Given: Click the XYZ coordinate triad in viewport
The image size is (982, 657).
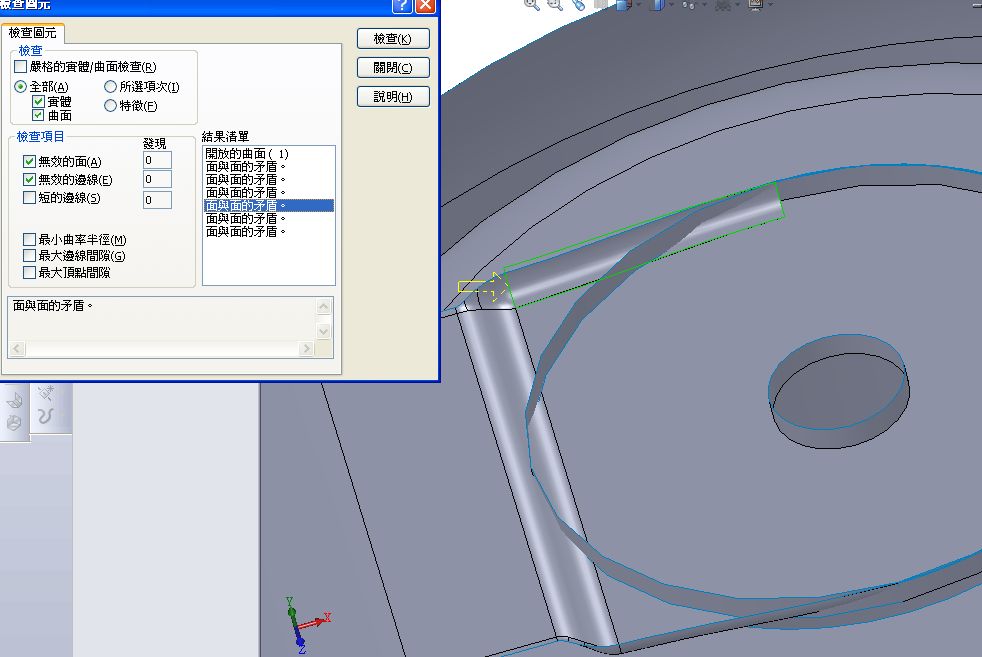Looking at the screenshot, I should tap(306, 624).
